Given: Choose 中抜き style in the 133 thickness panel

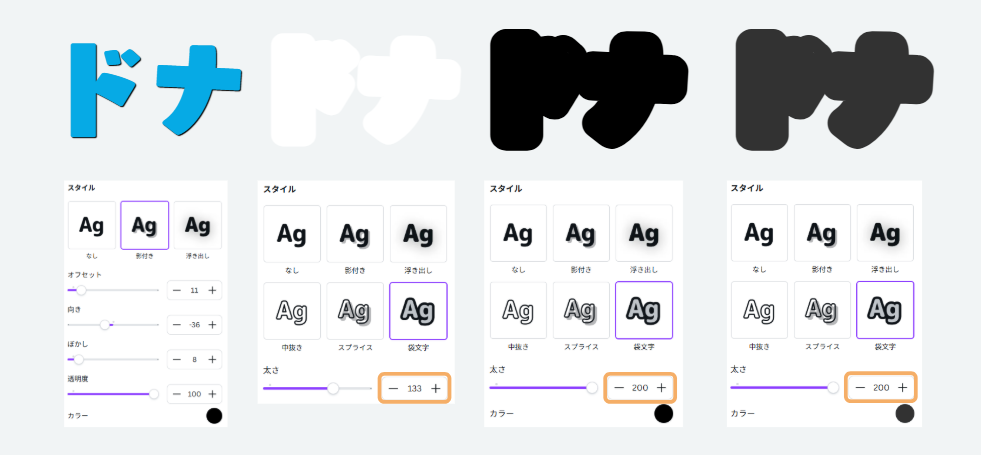Looking at the screenshot, I should (x=292, y=311).
